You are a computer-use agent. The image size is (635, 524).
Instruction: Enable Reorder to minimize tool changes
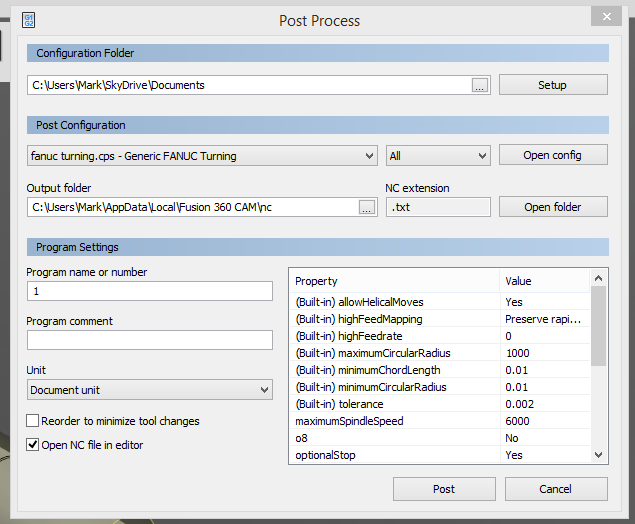tap(33, 421)
